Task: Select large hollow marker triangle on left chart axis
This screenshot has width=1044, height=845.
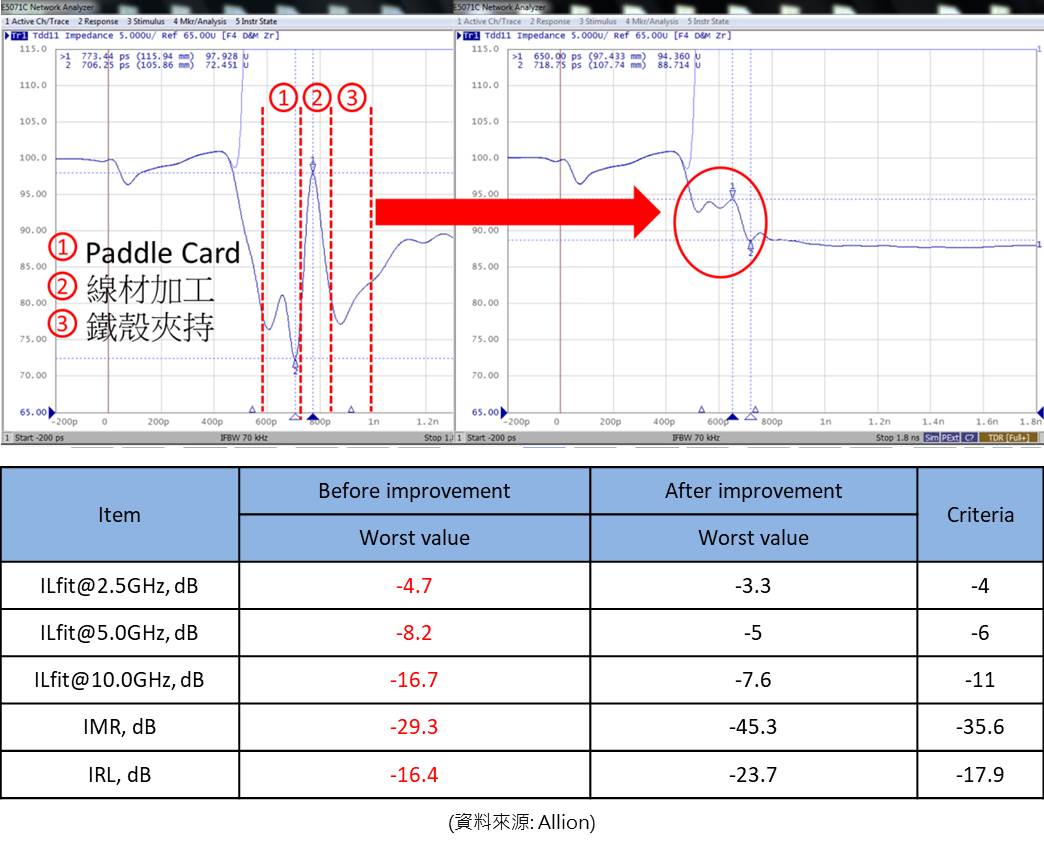Action: (295, 417)
